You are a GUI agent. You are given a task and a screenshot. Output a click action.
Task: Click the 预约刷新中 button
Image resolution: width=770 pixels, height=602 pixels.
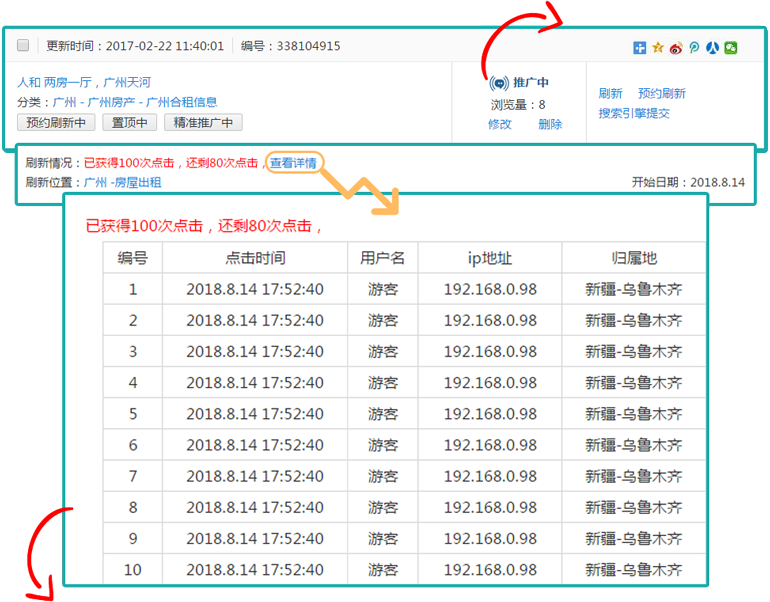tap(57, 123)
